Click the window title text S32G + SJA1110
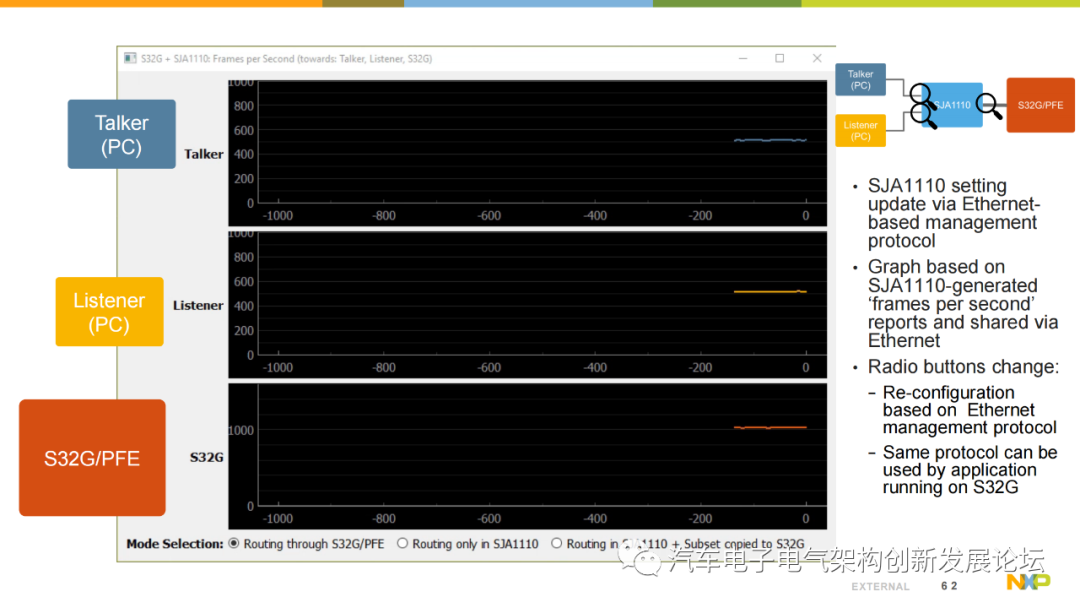Viewport: 1080px width, 608px height. [x=287, y=59]
